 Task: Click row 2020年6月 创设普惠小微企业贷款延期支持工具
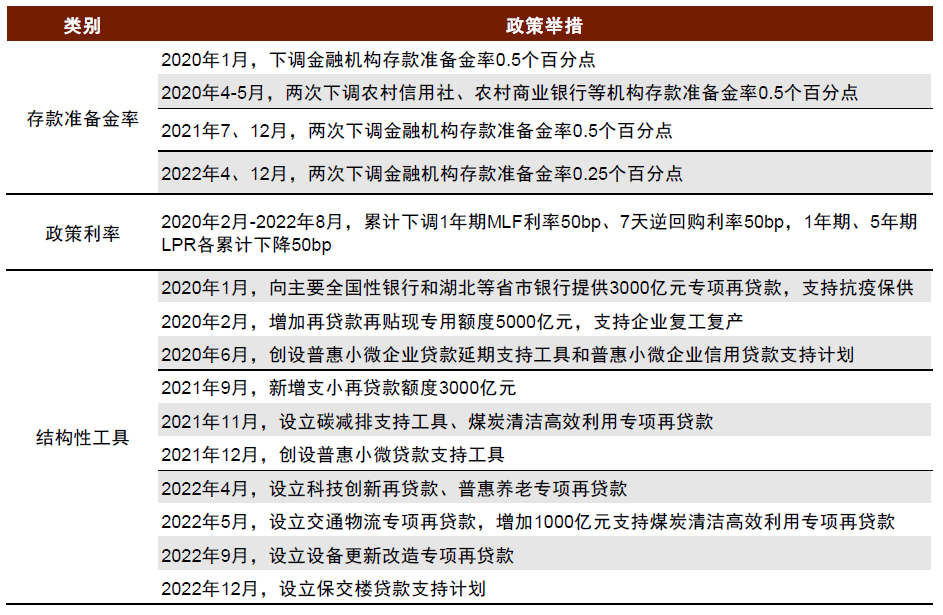545,354
